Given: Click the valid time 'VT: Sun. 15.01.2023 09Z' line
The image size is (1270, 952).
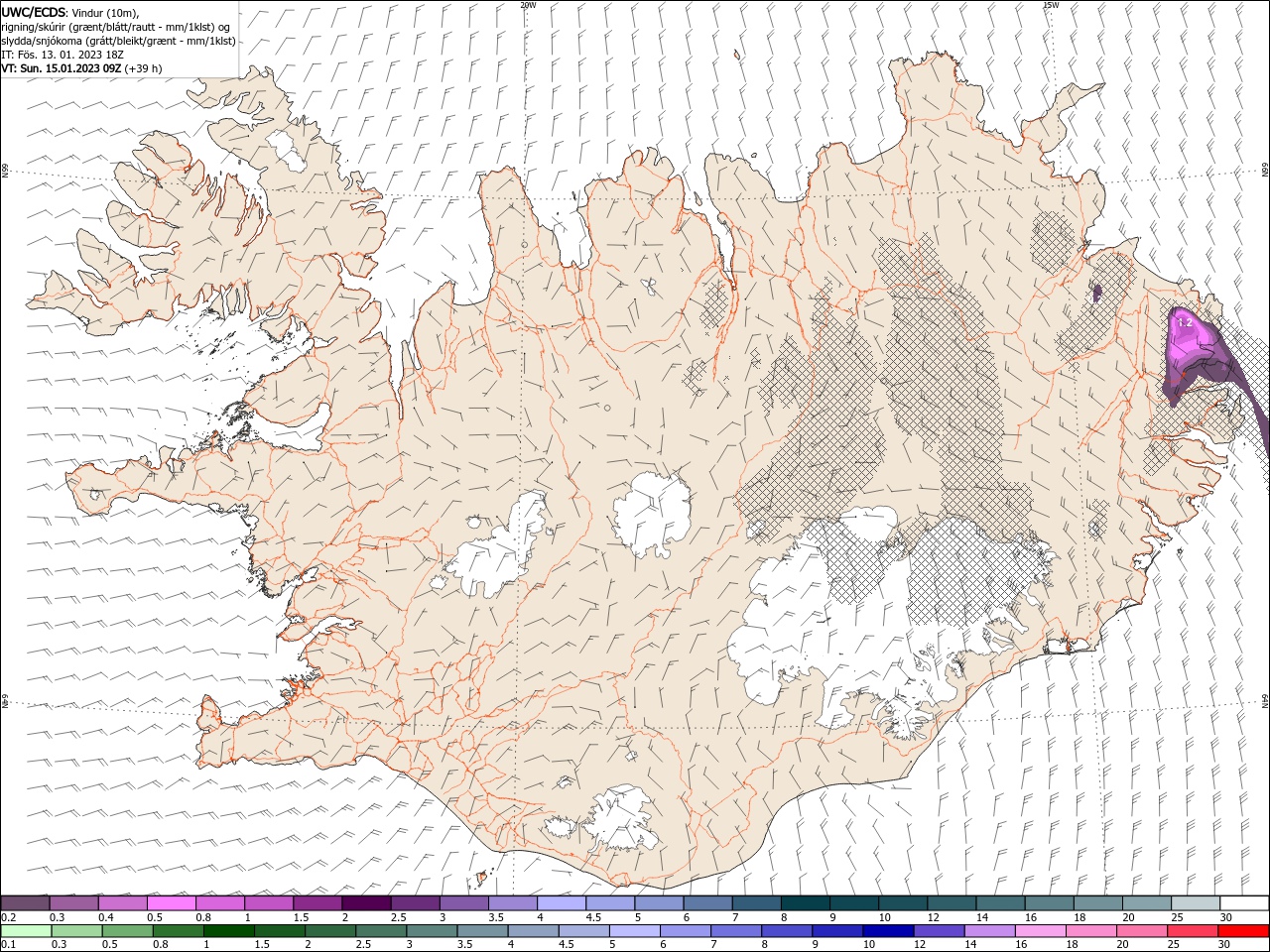Looking at the screenshot, I should 62,68.
